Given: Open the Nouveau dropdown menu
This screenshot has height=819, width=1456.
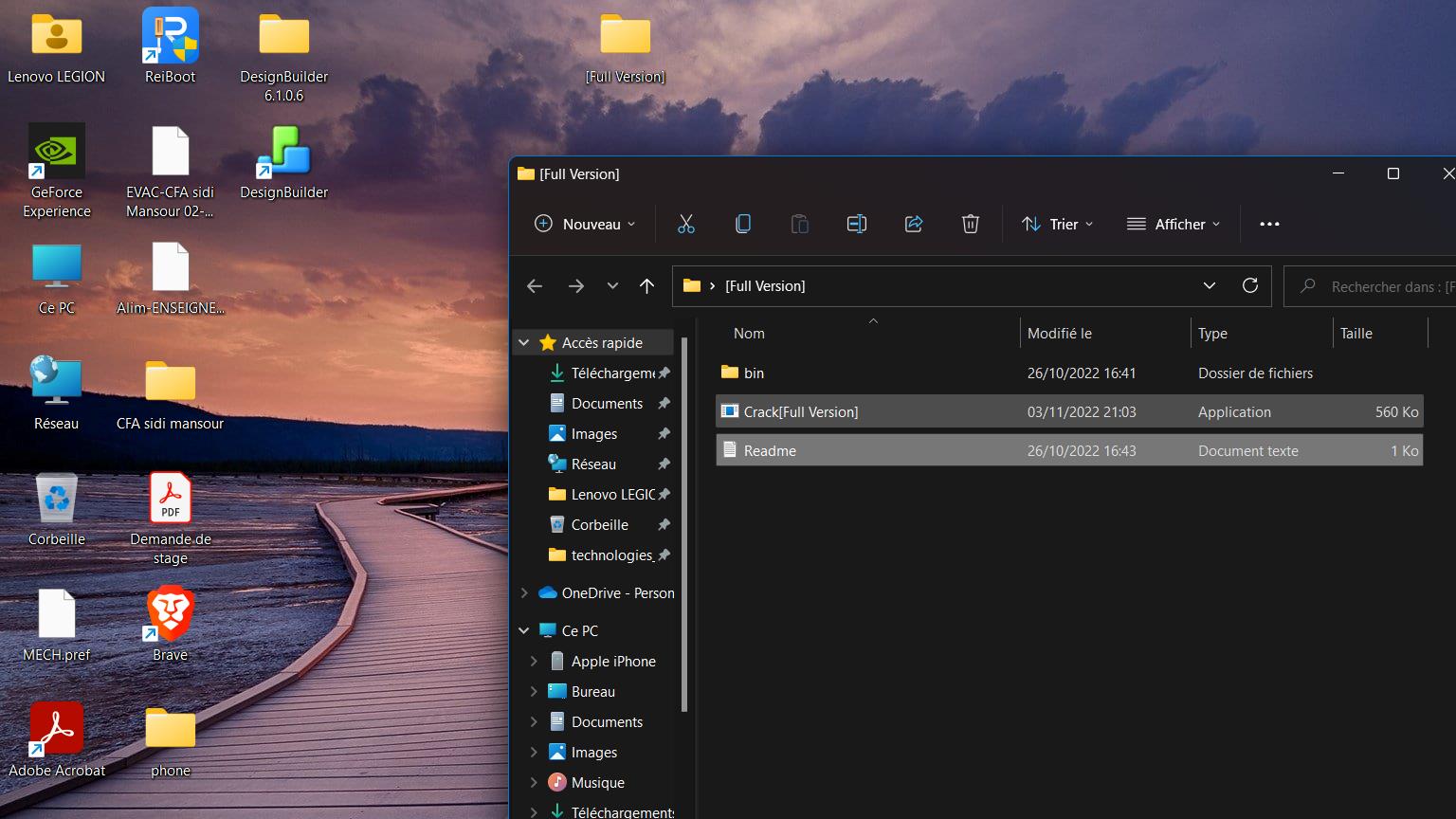Looking at the screenshot, I should 585,224.
